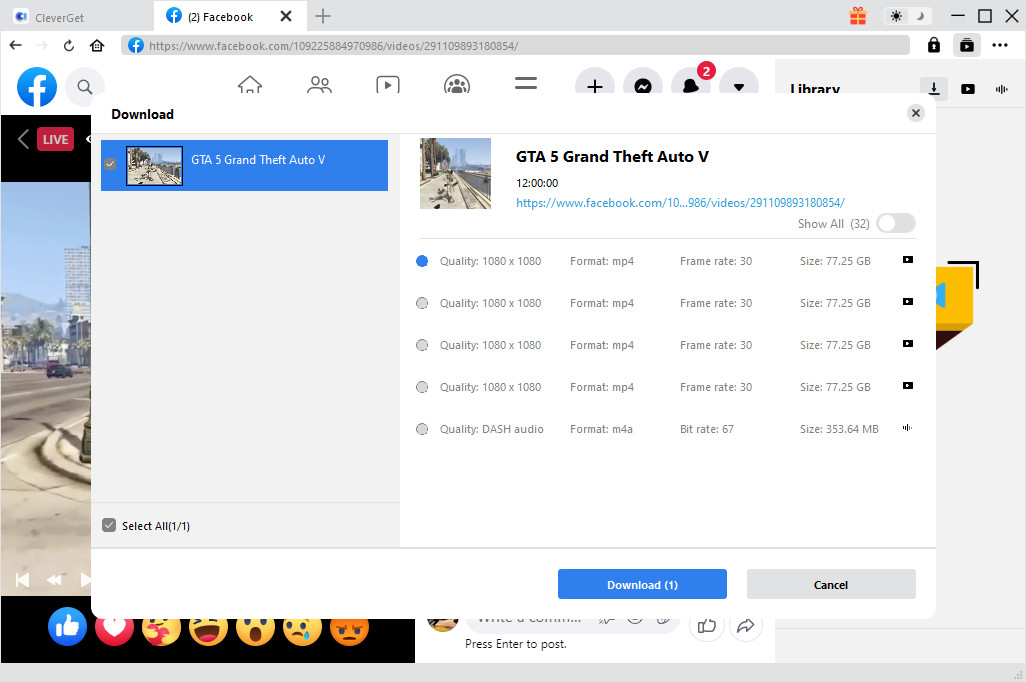
Task: Click the LIVE badge
Action: (x=56, y=139)
